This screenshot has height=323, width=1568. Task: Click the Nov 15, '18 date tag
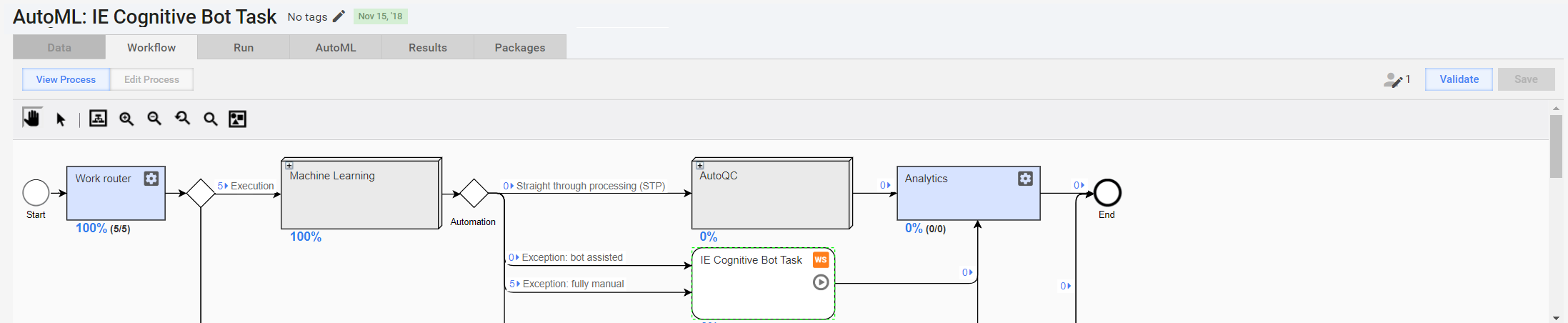[x=380, y=16]
